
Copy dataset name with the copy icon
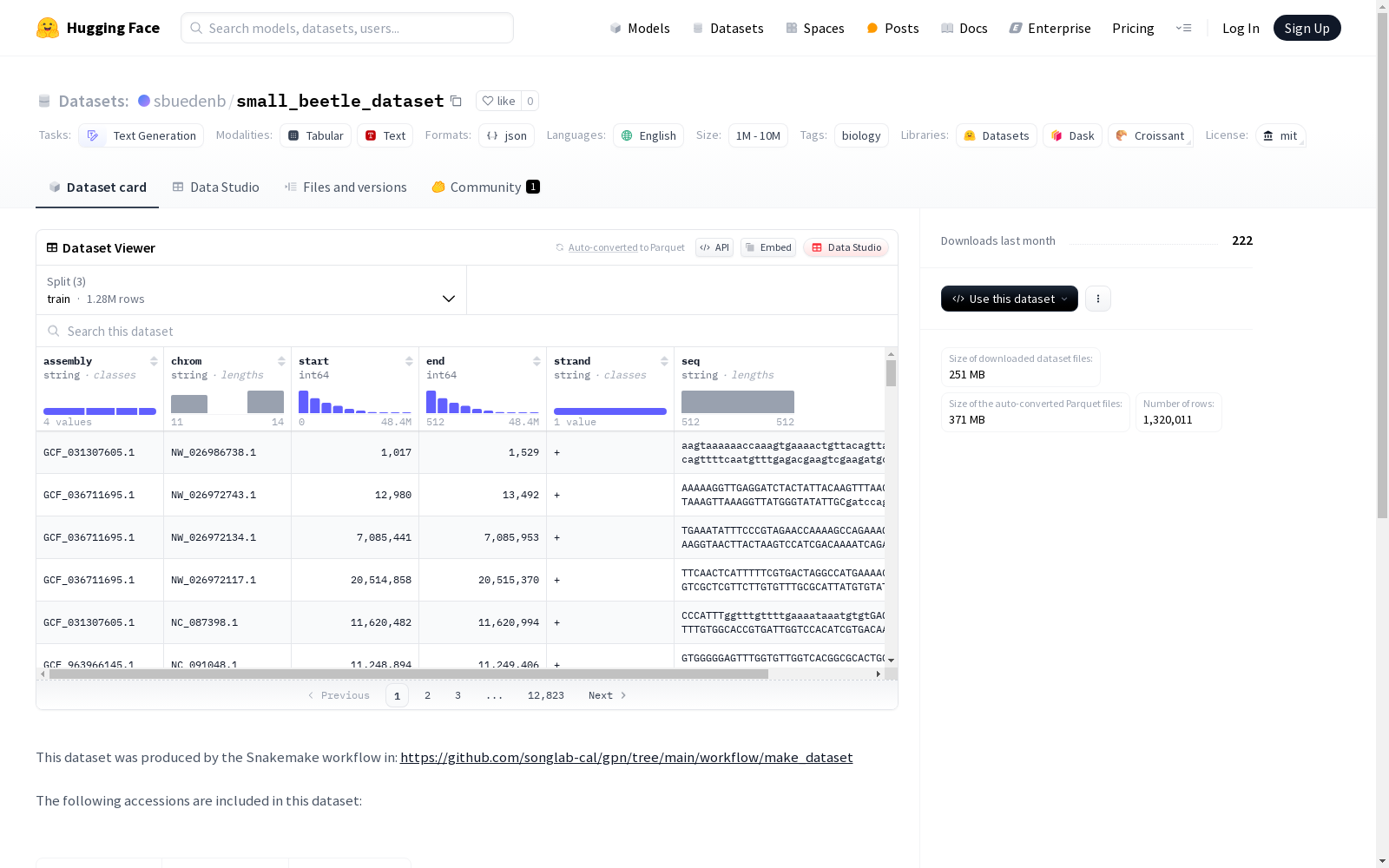click(x=456, y=101)
